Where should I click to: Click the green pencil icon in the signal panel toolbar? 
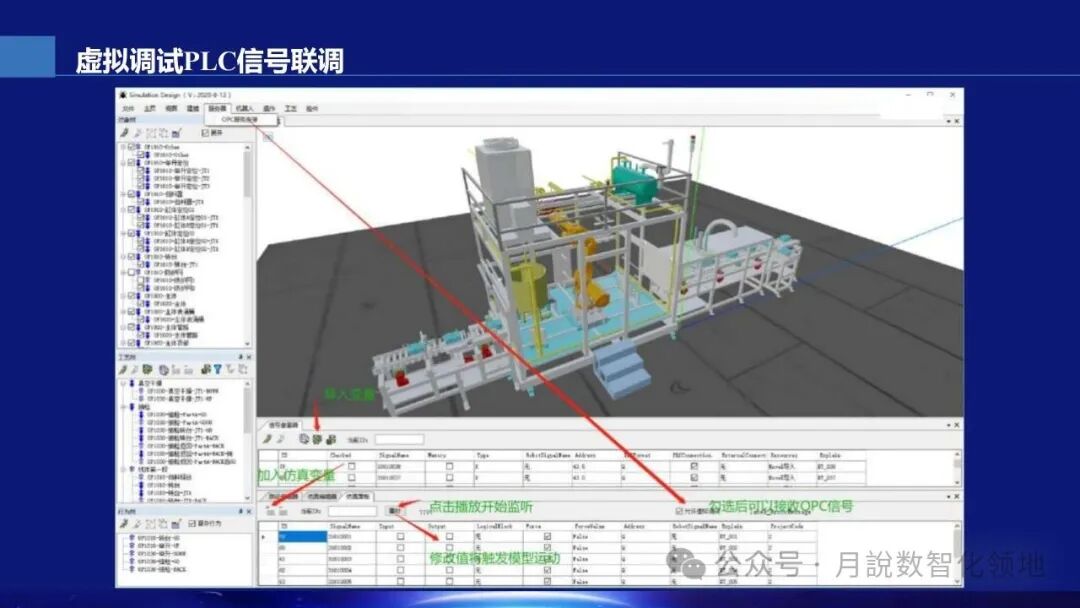[267, 439]
